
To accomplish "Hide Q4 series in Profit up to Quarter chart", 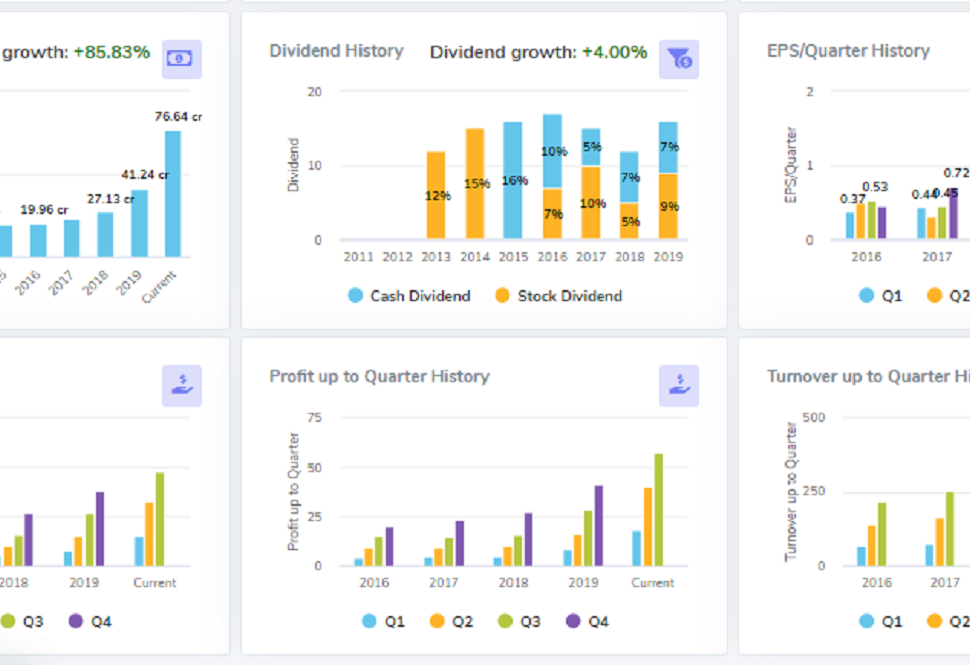I will point(587,621).
